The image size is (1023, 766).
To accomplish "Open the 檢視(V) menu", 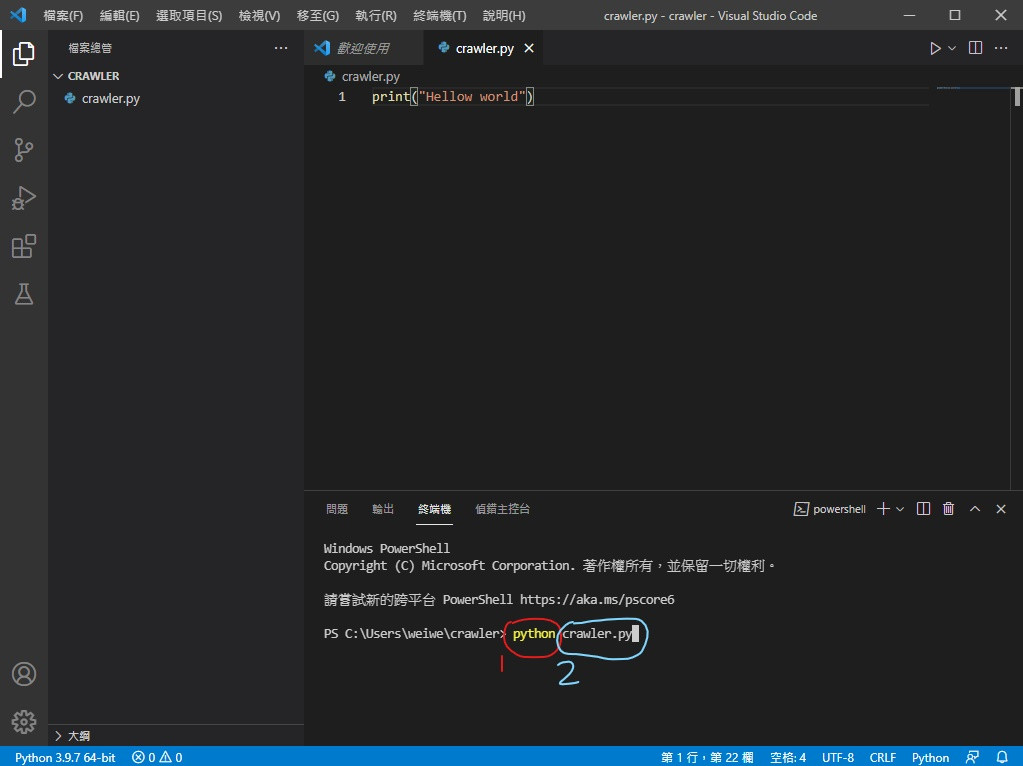I will point(259,16).
